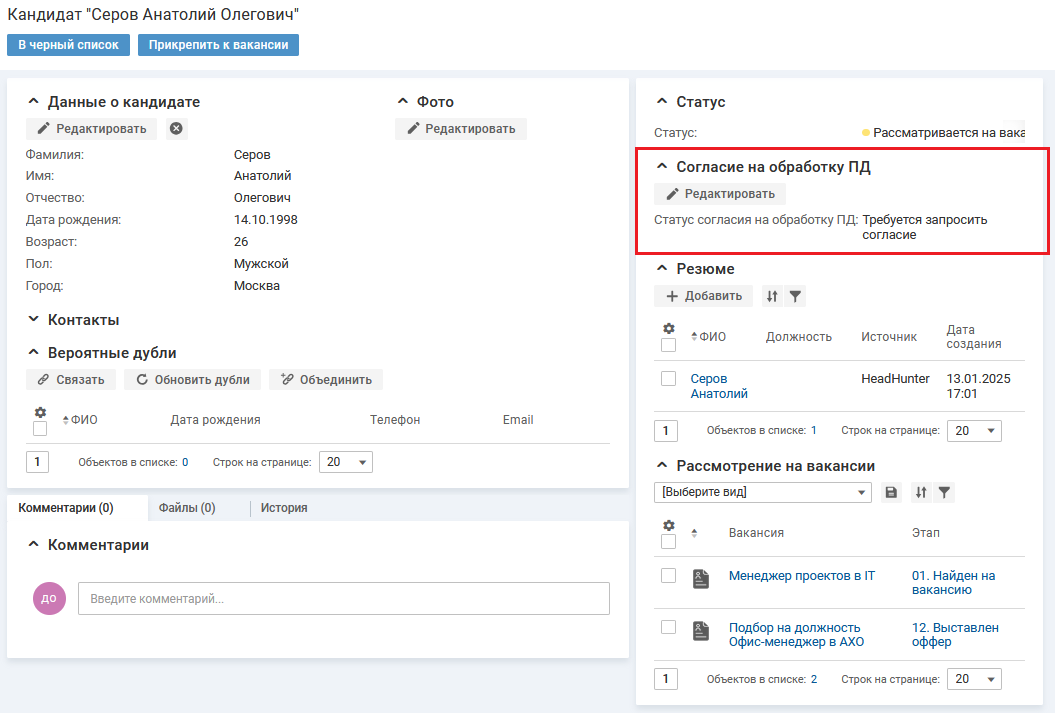This screenshot has height=713, width=1055.
Task: Open the История tab
Action: [x=284, y=508]
